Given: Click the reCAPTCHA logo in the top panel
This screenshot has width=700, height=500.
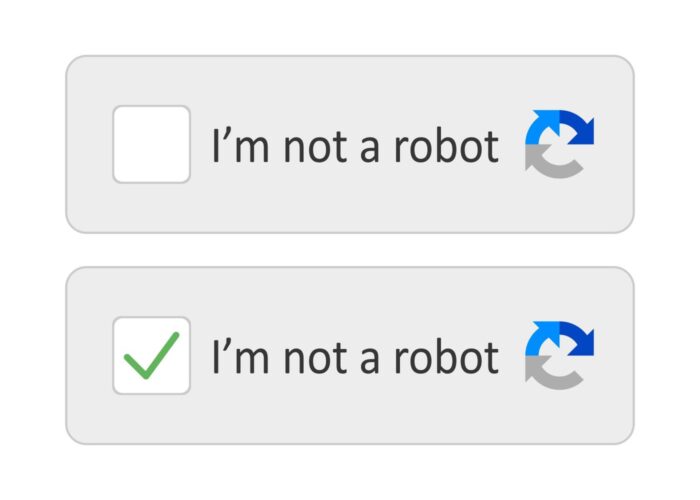Looking at the screenshot, I should coord(559,144).
